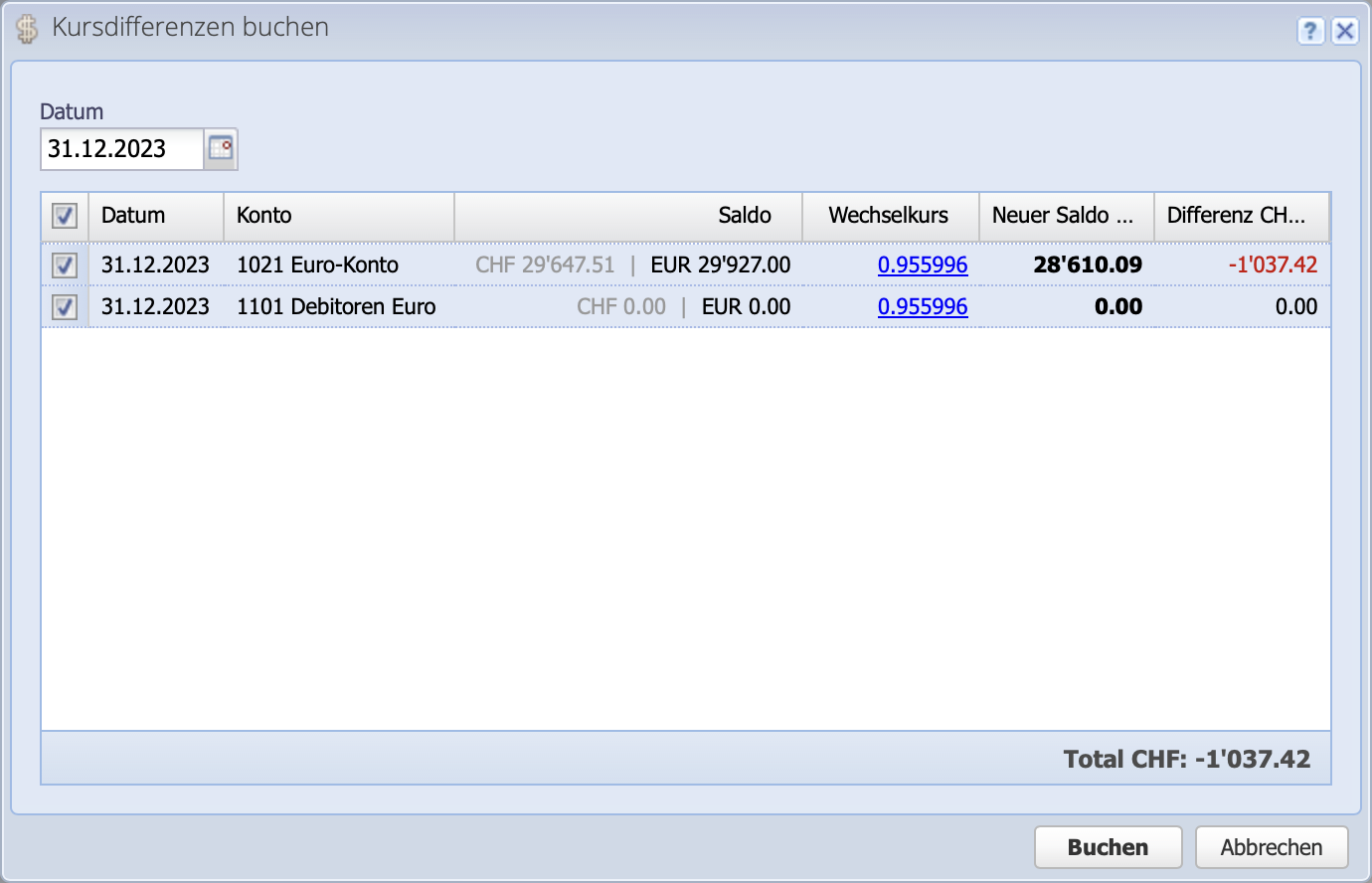Viewport: 1372px width, 883px height.
Task: Uncheck the 1101 Debitoren Euro row checkbox
Action: pos(65,307)
